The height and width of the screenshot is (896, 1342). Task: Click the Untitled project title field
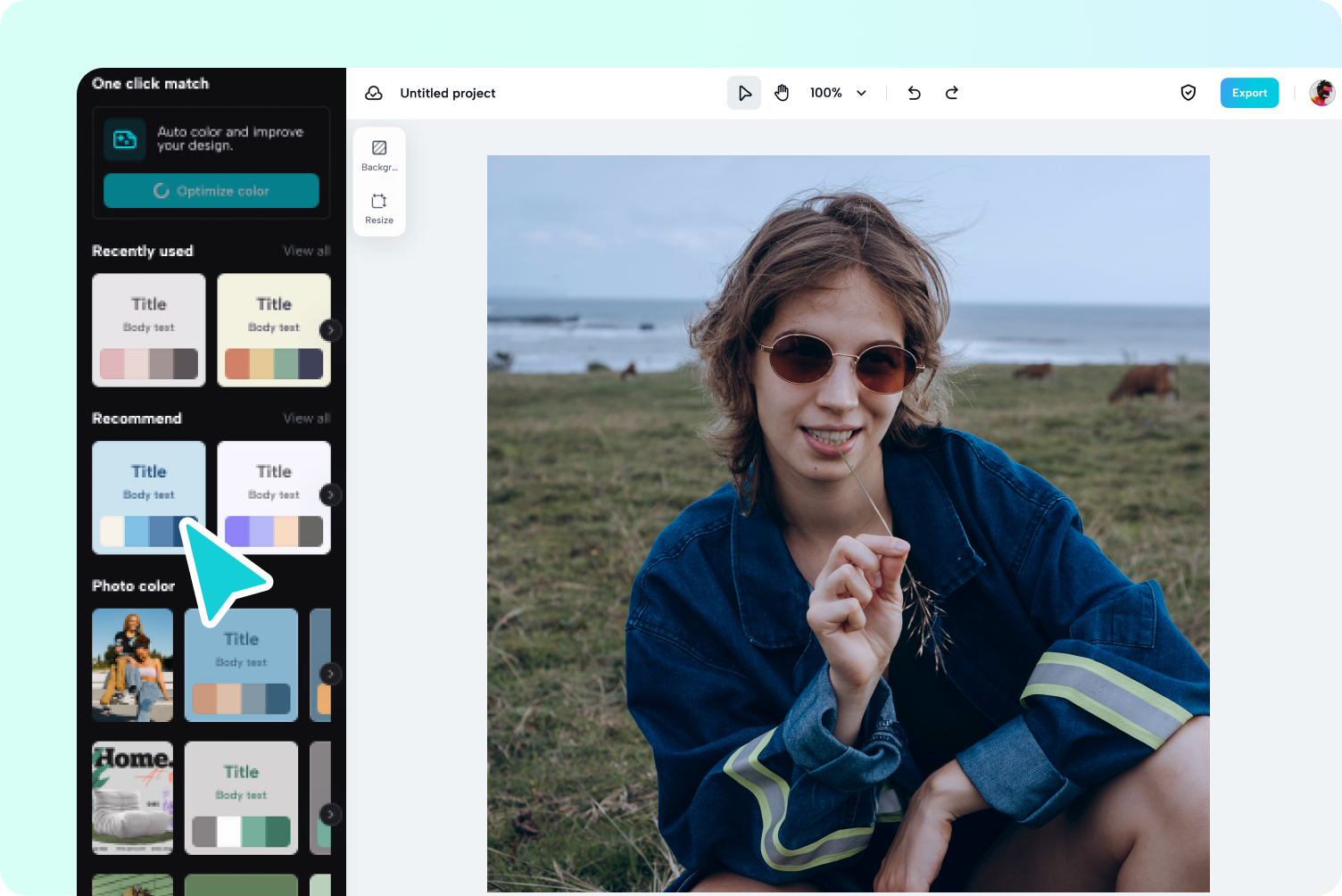coord(447,92)
